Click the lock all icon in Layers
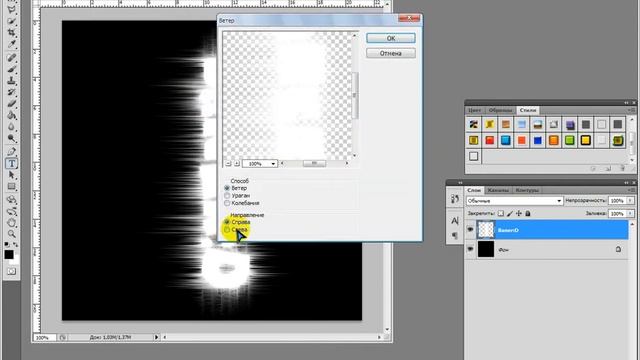 click(528, 213)
